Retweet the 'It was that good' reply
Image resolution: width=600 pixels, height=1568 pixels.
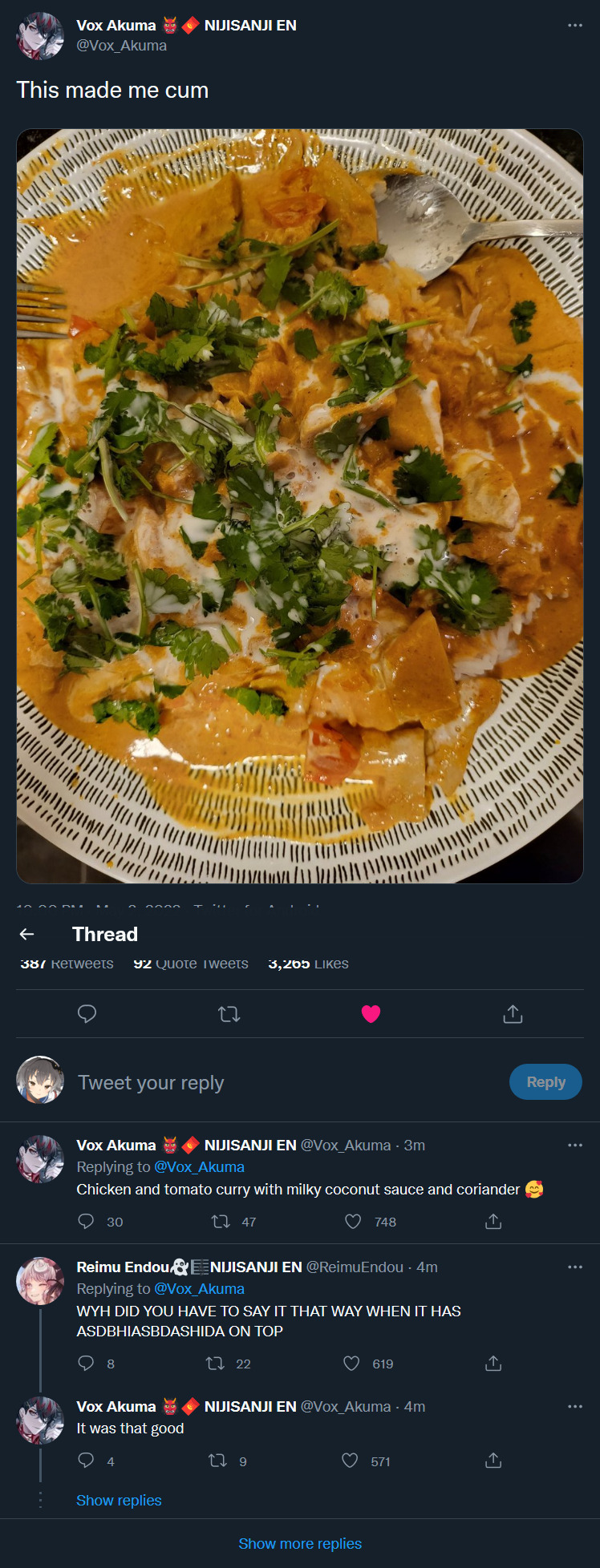pos(217,1461)
